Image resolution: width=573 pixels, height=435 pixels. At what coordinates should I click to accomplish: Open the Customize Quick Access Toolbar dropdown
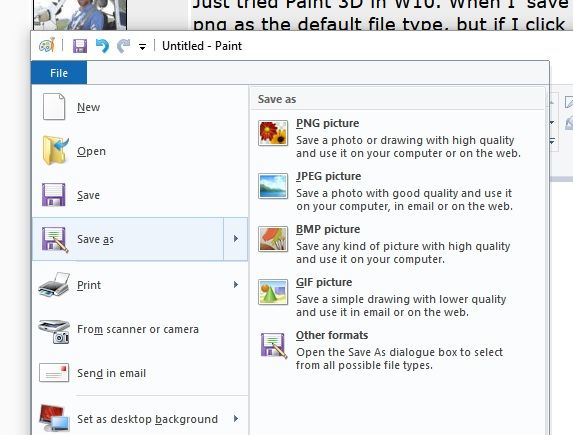point(143,46)
